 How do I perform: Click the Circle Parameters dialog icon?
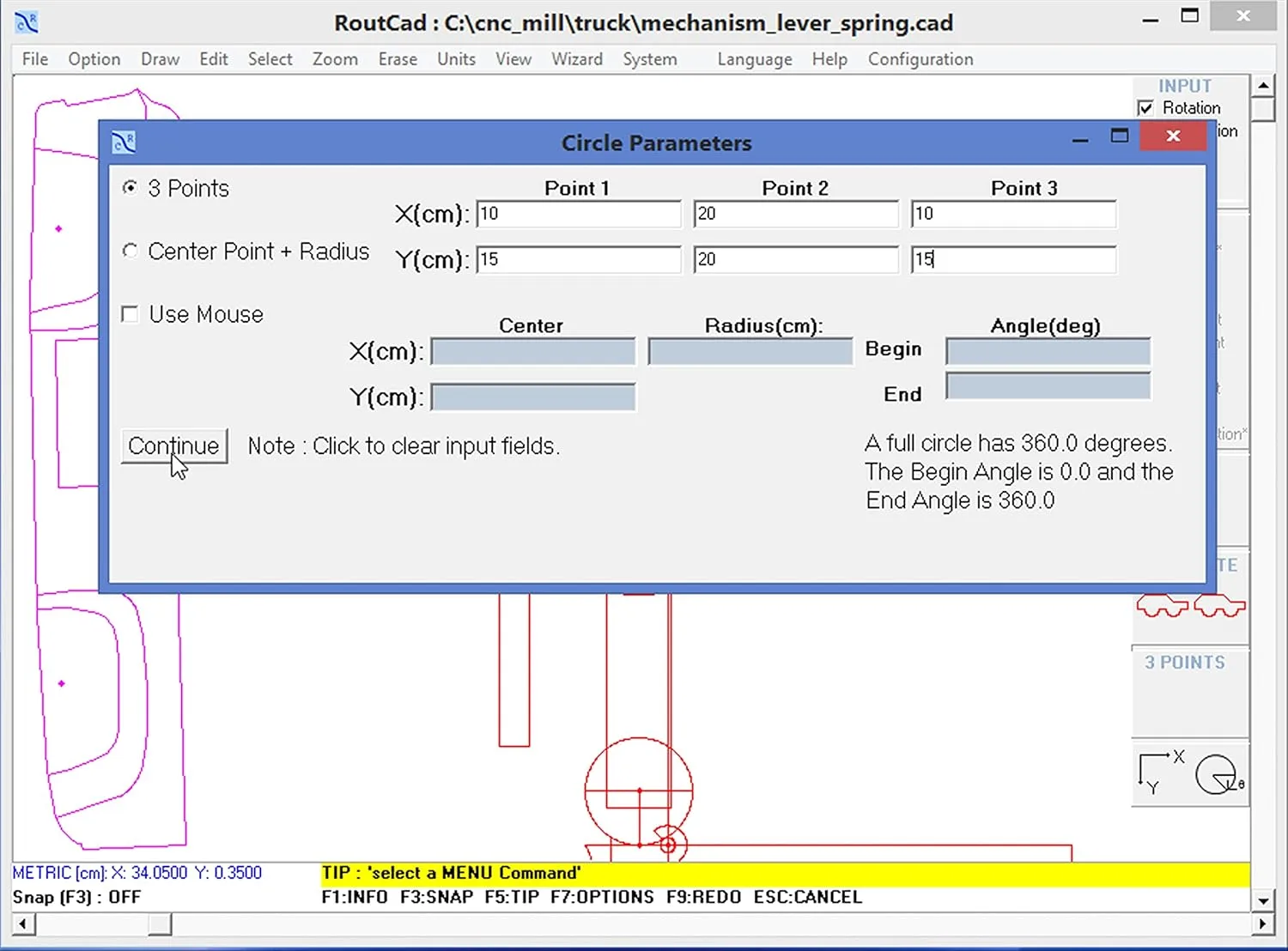[x=123, y=141]
